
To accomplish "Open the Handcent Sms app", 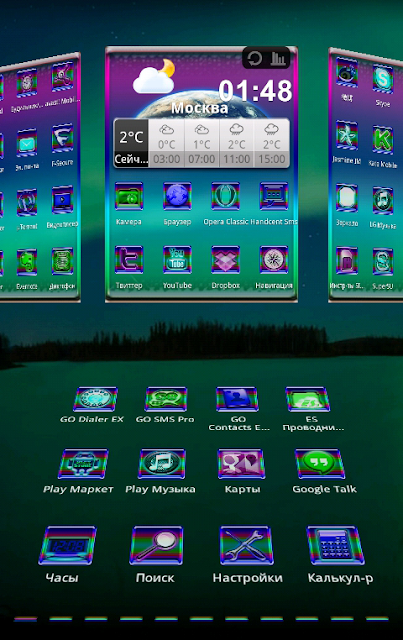I will (x=274, y=197).
